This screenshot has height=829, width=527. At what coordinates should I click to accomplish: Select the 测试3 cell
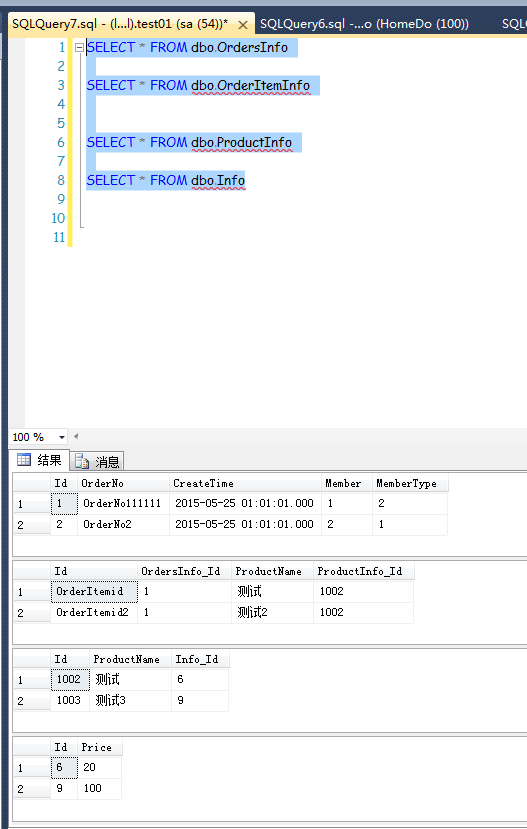(x=130, y=700)
